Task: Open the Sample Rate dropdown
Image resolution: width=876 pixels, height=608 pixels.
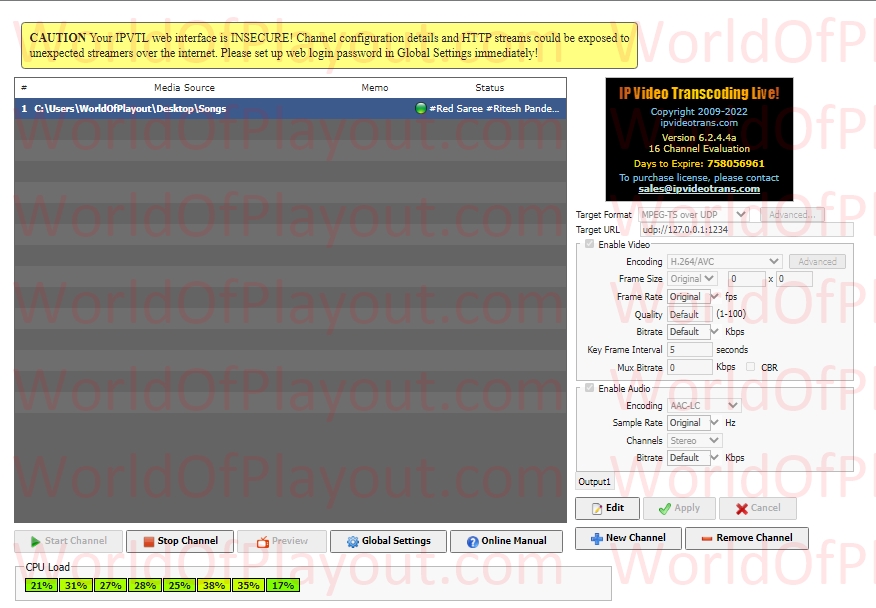Action: [x=715, y=422]
